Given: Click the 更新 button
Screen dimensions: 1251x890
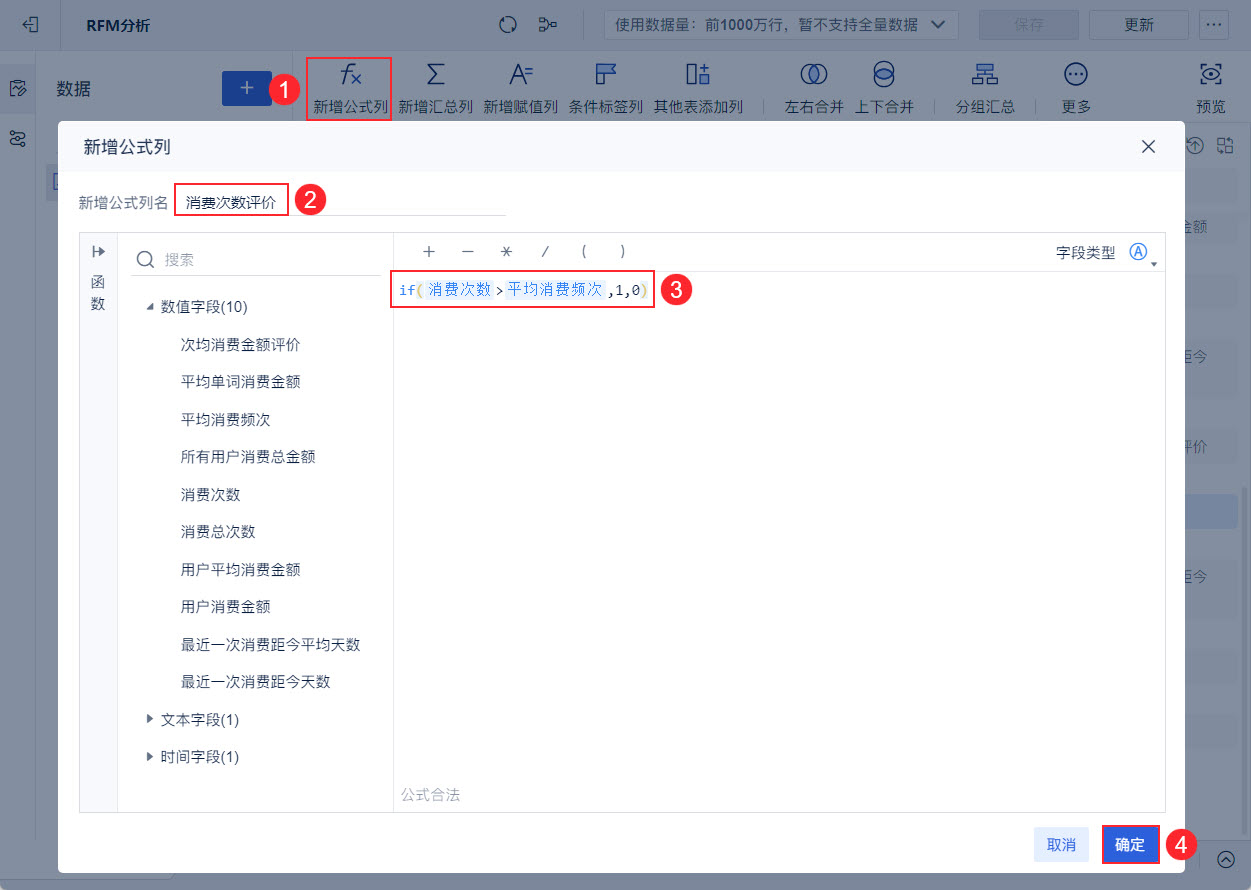Looking at the screenshot, I should (1138, 25).
